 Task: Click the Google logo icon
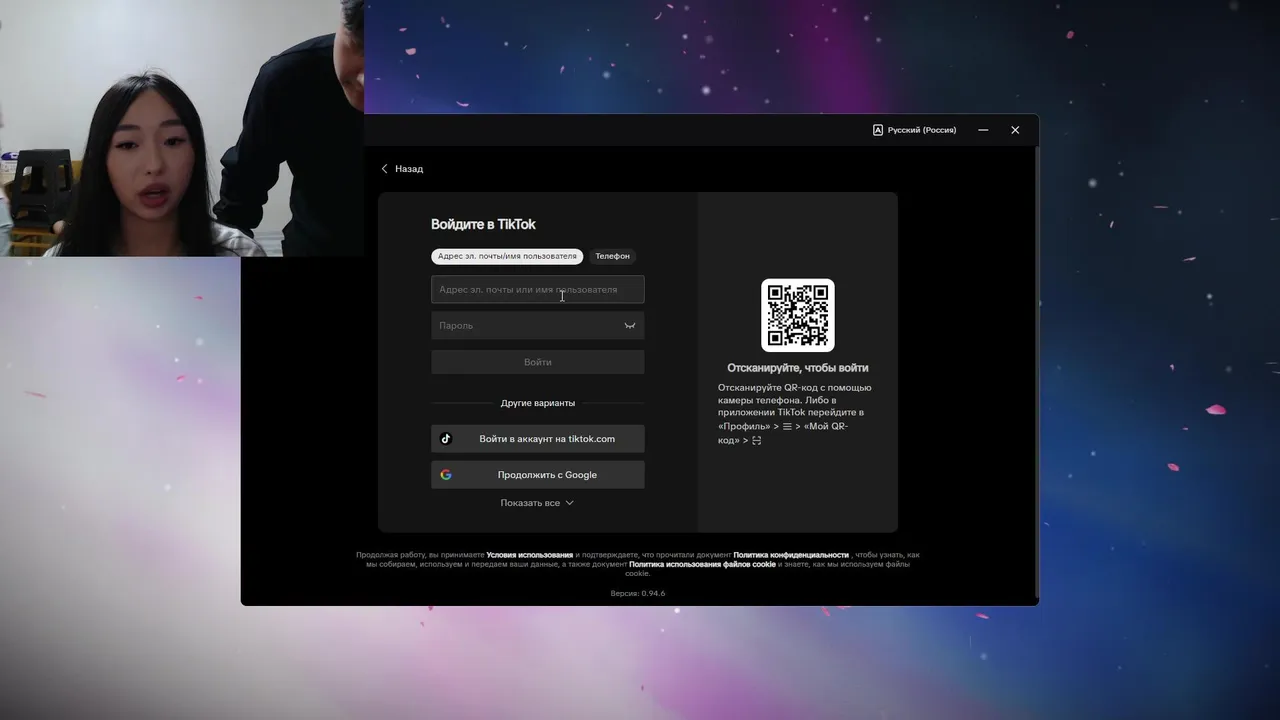(446, 474)
